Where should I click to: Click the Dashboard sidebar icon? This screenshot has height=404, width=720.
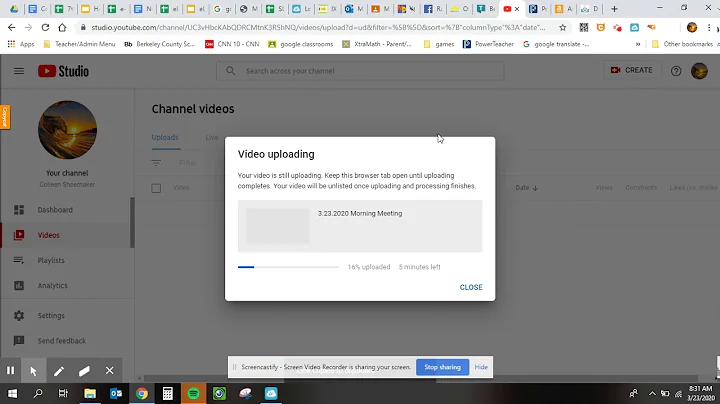pos(19,210)
